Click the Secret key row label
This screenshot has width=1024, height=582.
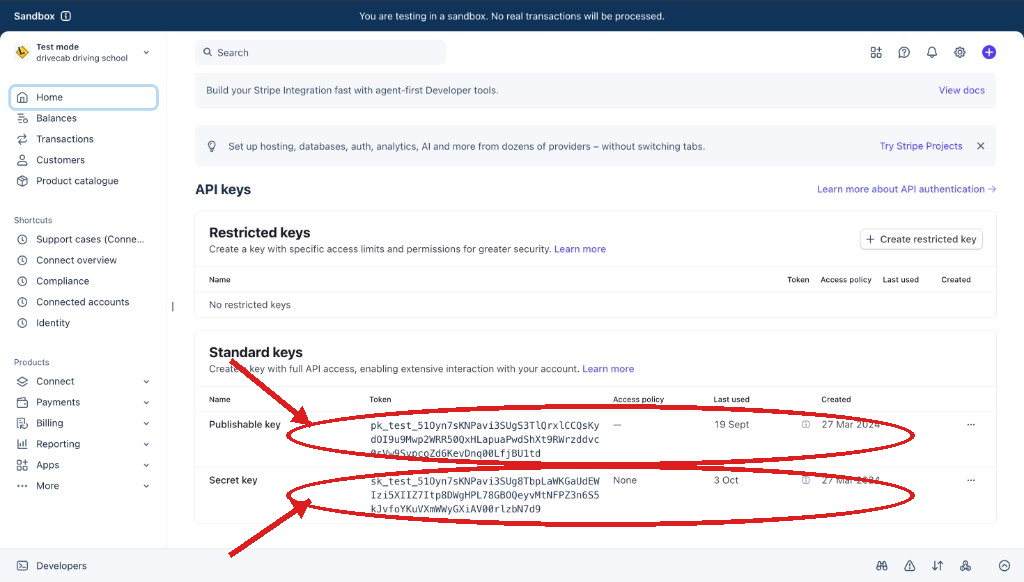click(233, 480)
